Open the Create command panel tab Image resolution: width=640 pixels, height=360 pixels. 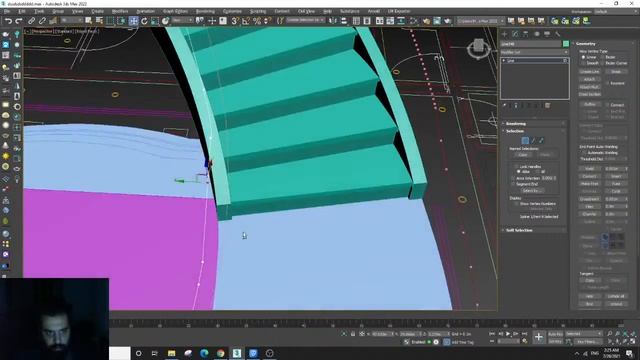click(x=504, y=34)
